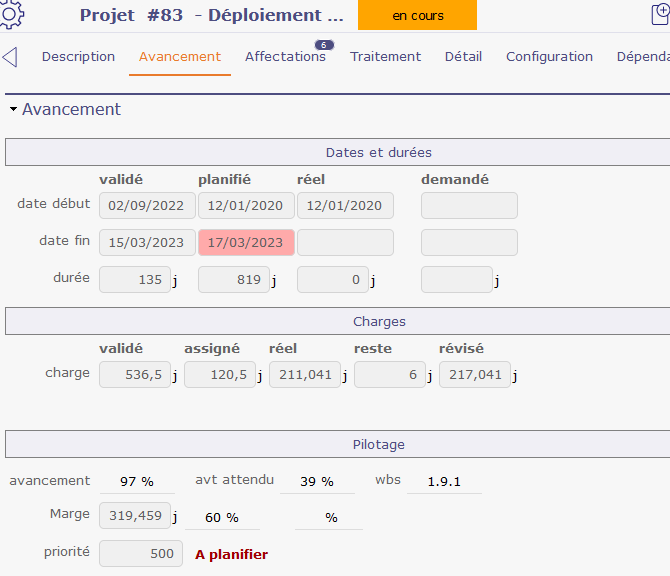Image resolution: width=670 pixels, height=576 pixels.
Task: Click the avancement percentage 97 %
Action: [135, 481]
